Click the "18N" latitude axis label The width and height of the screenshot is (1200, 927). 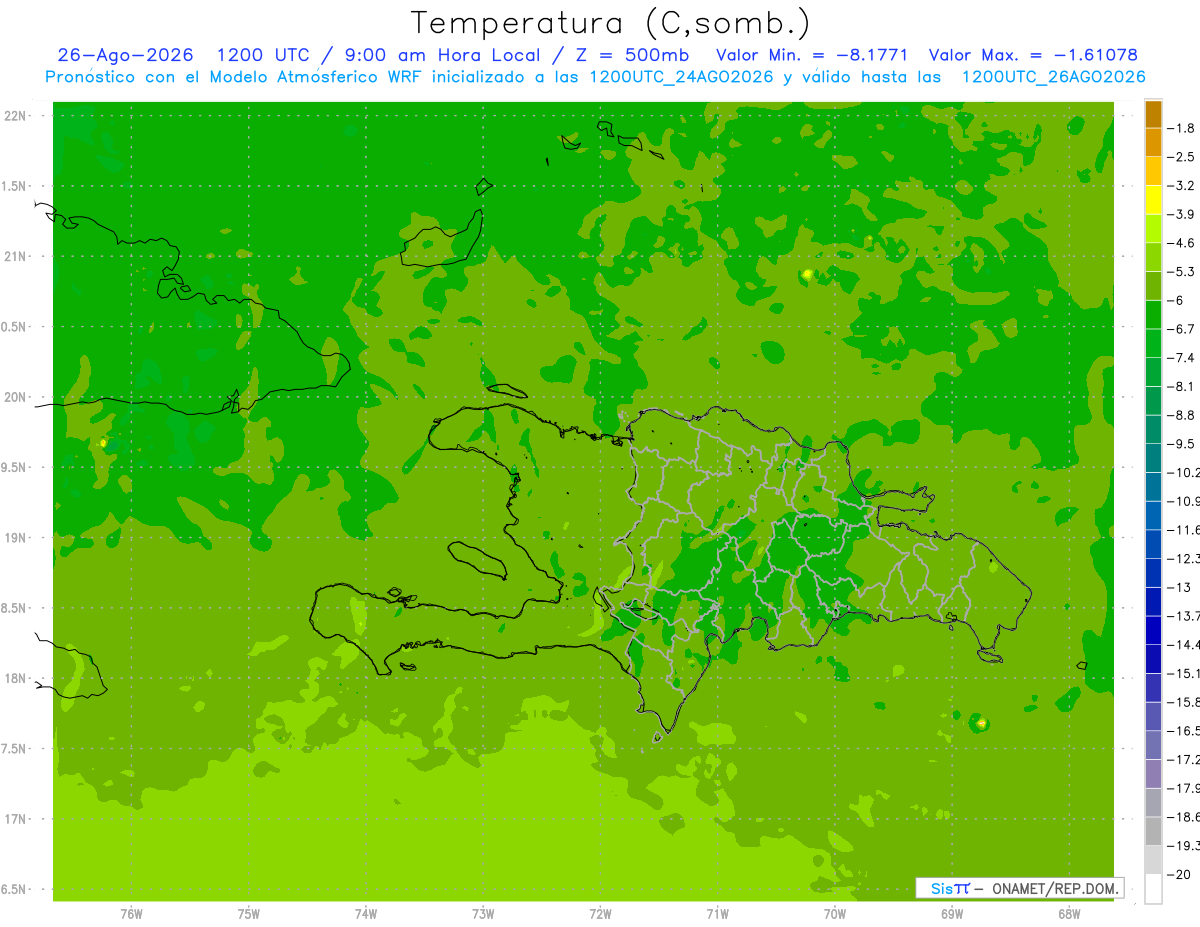pos(16,678)
